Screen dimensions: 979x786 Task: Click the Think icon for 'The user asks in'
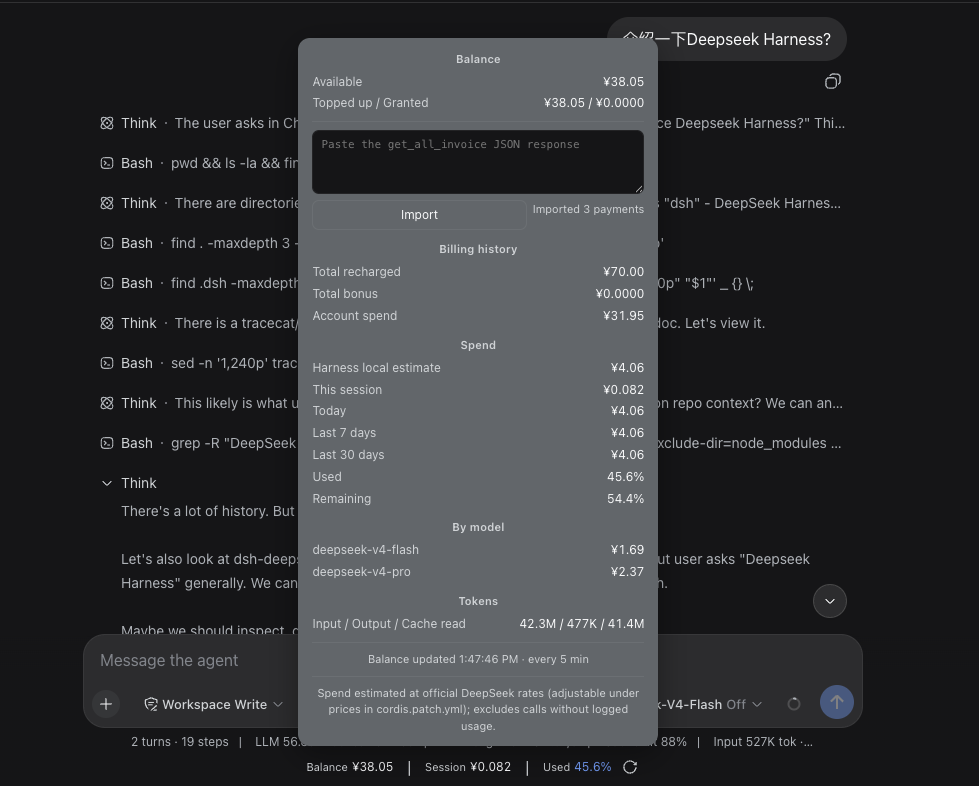[107, 124]
